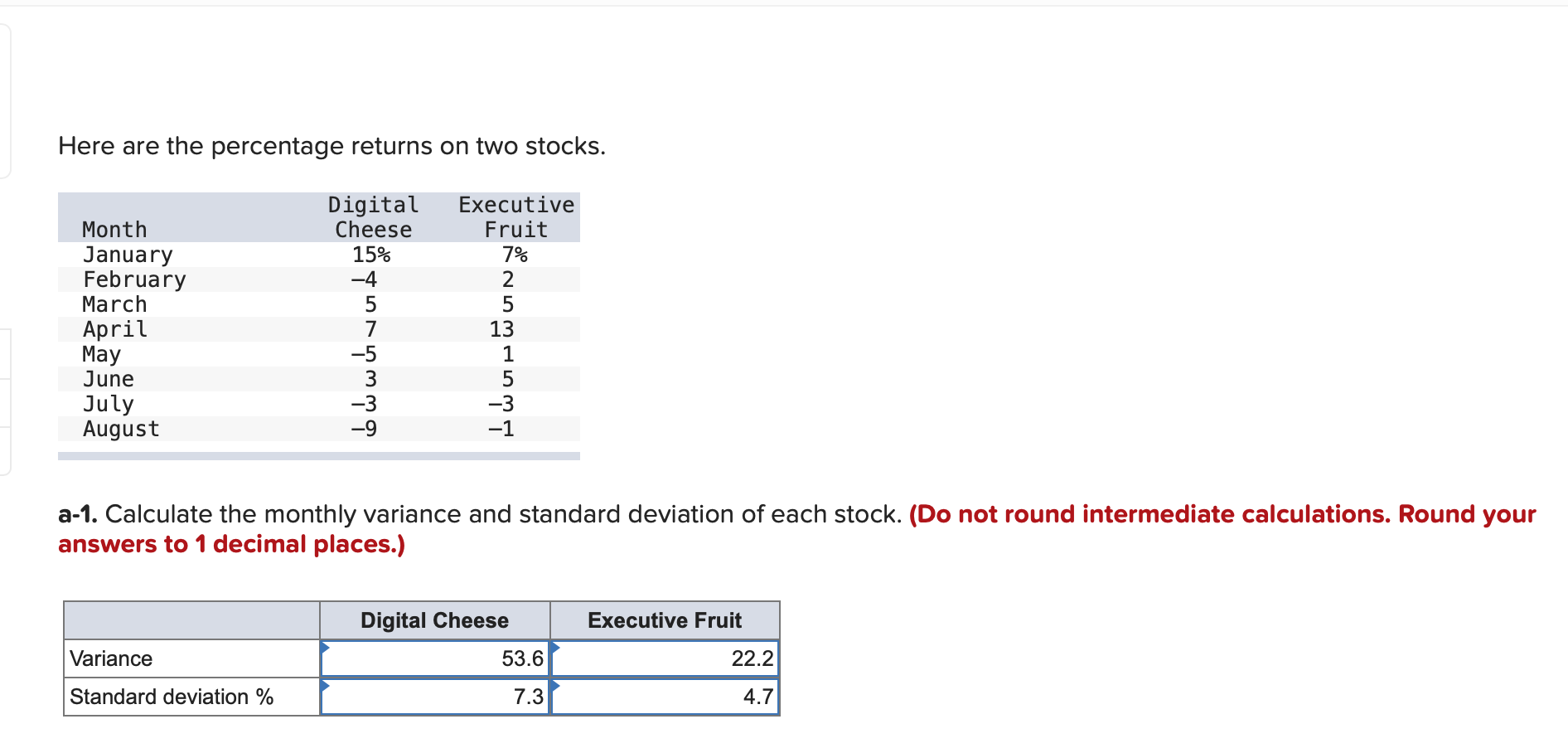Screen dimensions: 1568x753
Task: Click the a-1 question label
Action: (x=78, y=514)
